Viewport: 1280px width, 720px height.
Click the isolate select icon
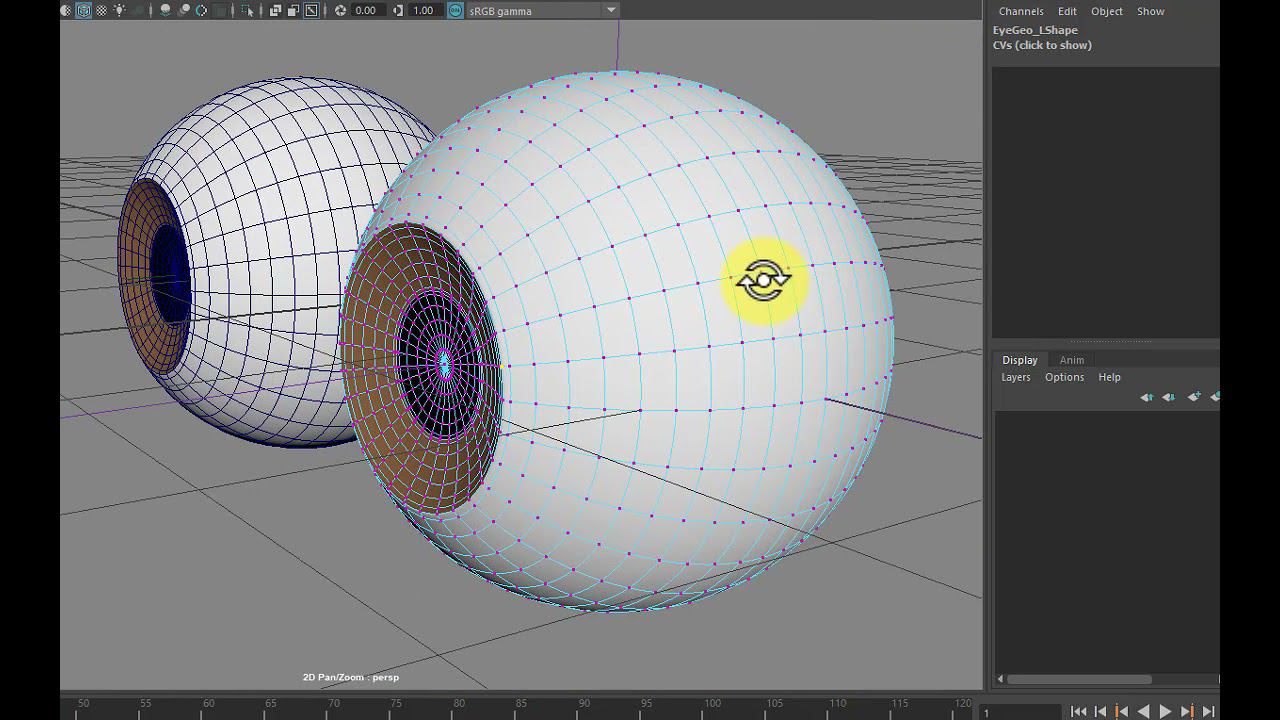[x=247, y=11]
